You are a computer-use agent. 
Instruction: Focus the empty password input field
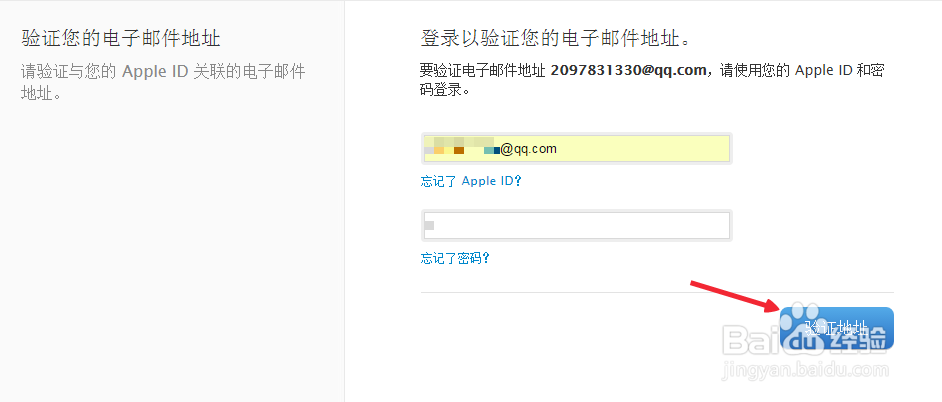[x=577, y=225]
